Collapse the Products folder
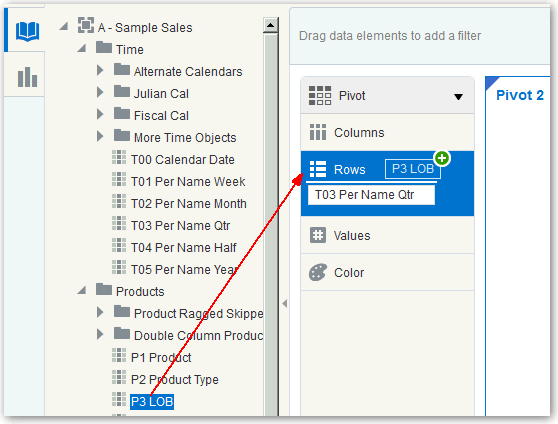This screenshot has height=424, width=558. pos(82,290)
